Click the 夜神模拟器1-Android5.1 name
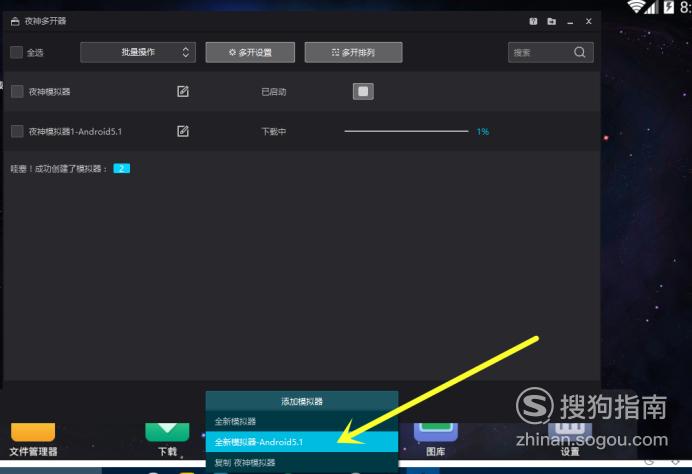Image resolution: width=692 pixels, height=474 pixels. [x=75, y=132]
